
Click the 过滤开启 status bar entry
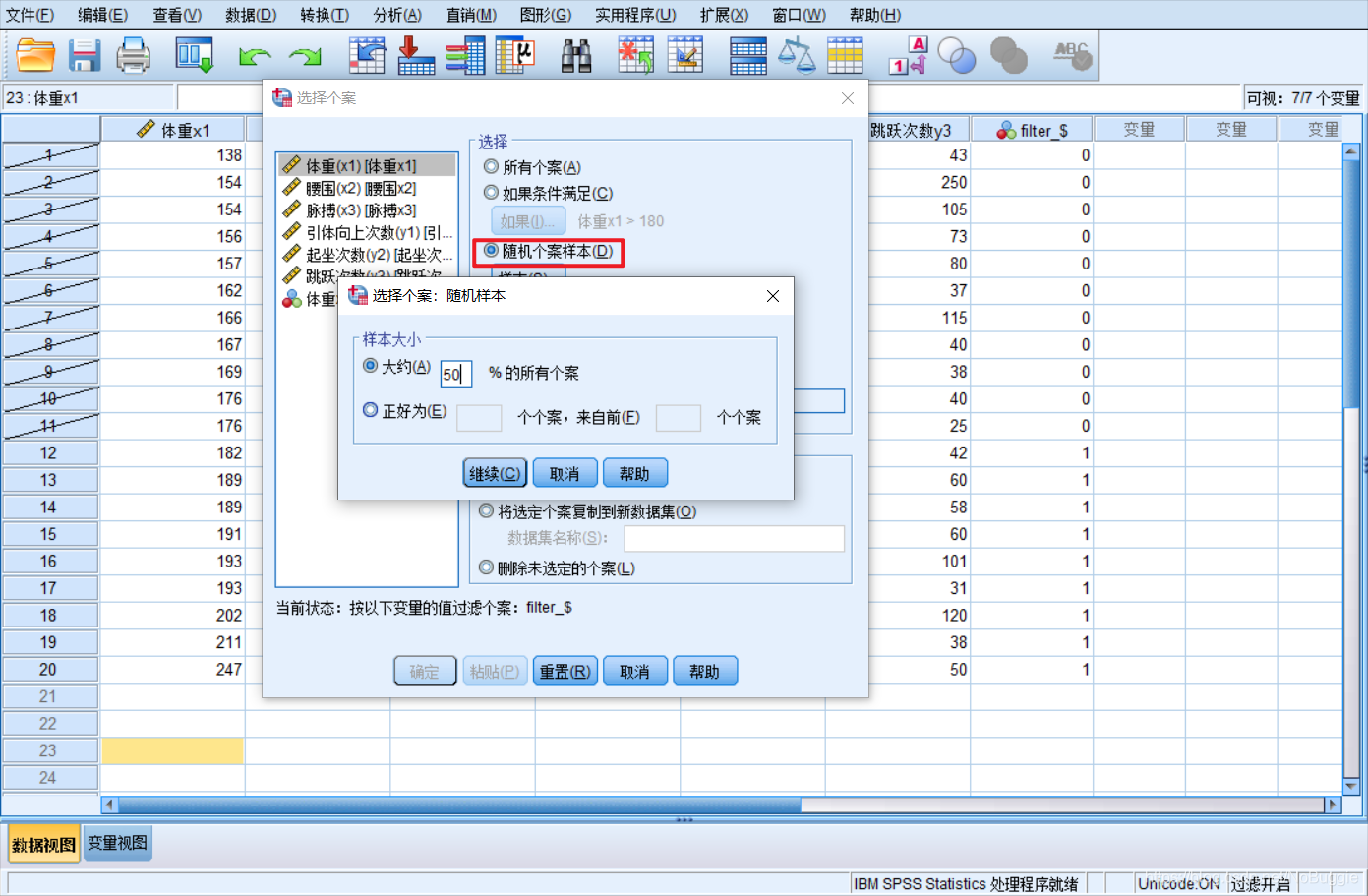[1261, 884]
